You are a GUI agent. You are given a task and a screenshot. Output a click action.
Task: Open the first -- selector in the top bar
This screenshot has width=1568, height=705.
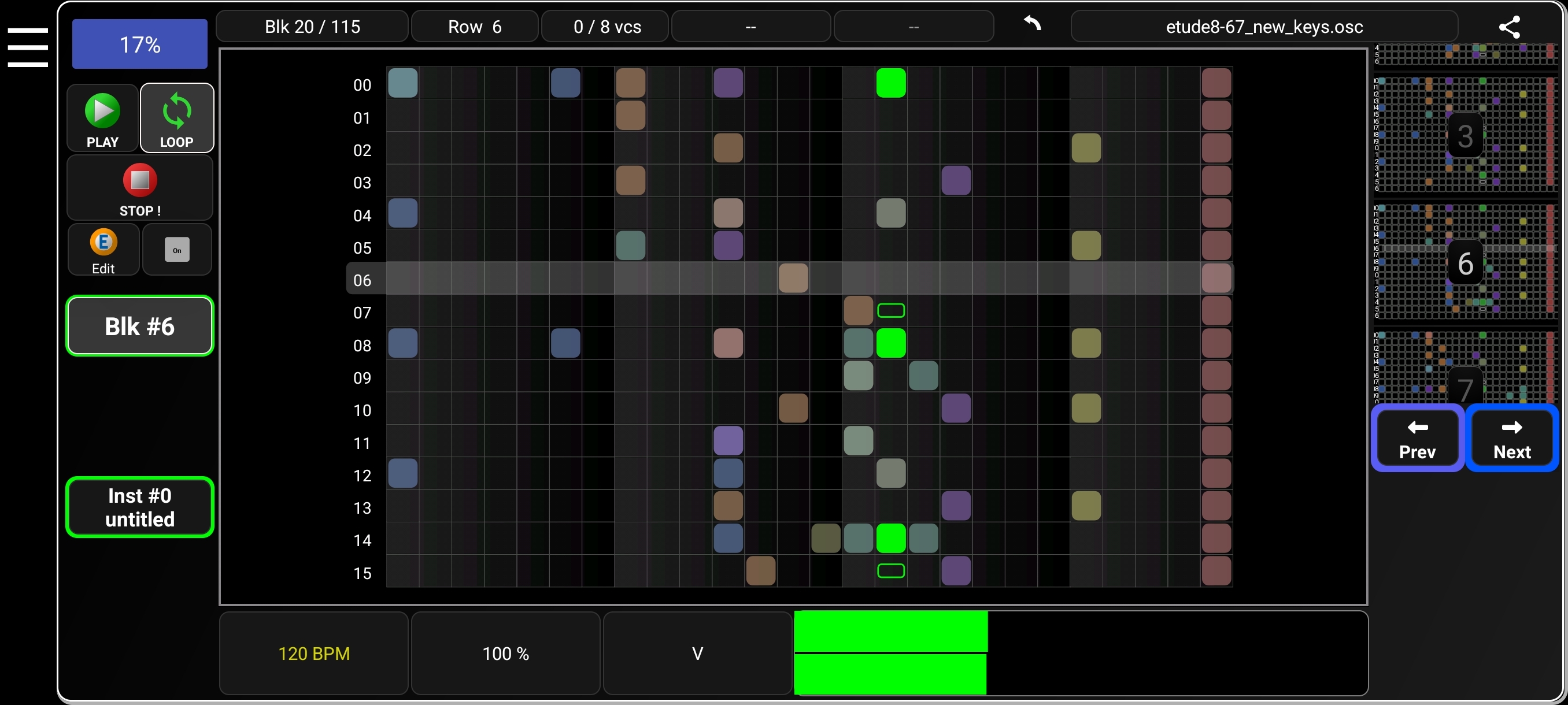click(x=750, y=26)
